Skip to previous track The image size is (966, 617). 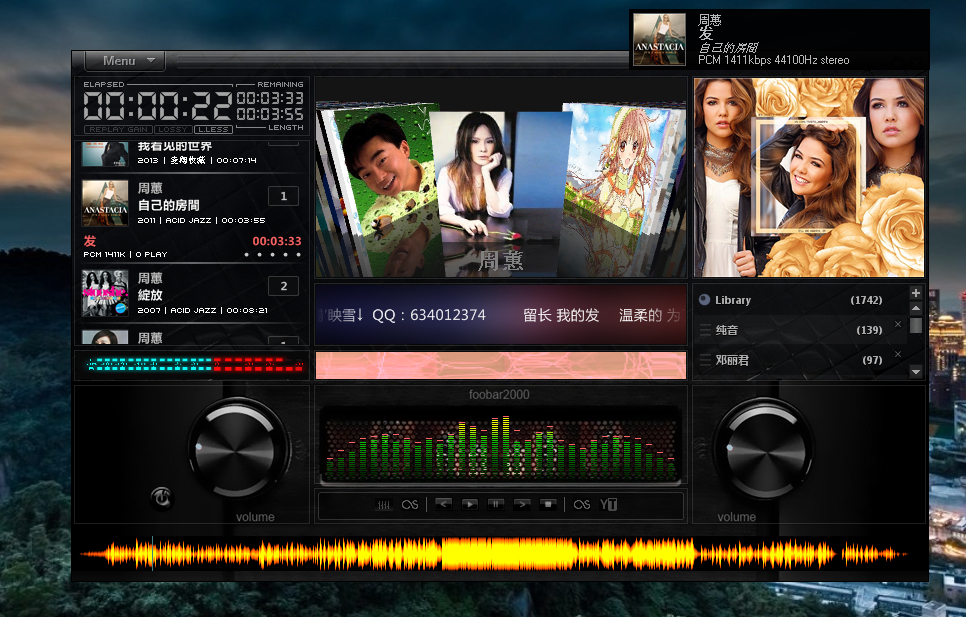tap(444, 504)
